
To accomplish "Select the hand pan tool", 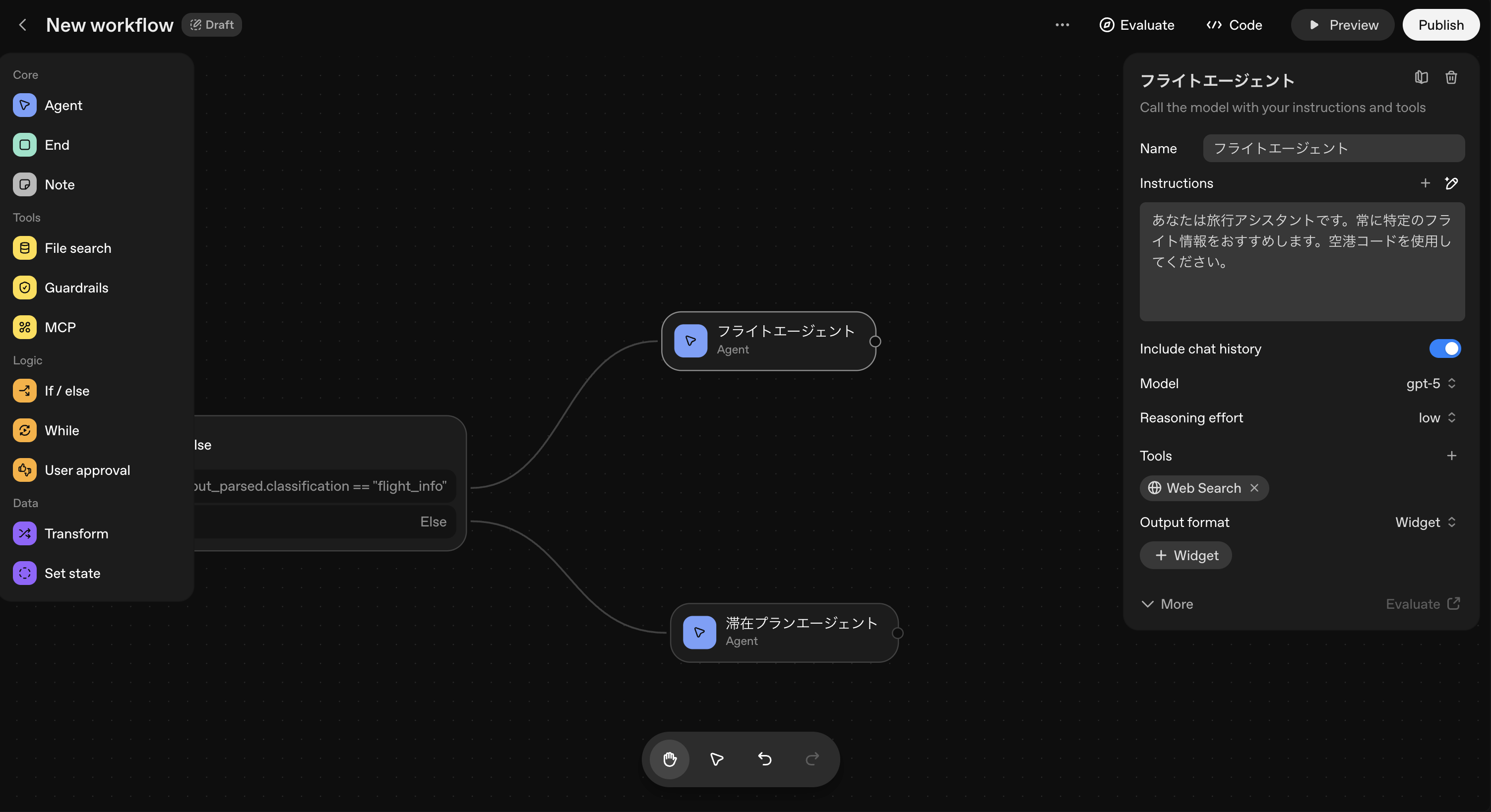I will coord(670,759).
